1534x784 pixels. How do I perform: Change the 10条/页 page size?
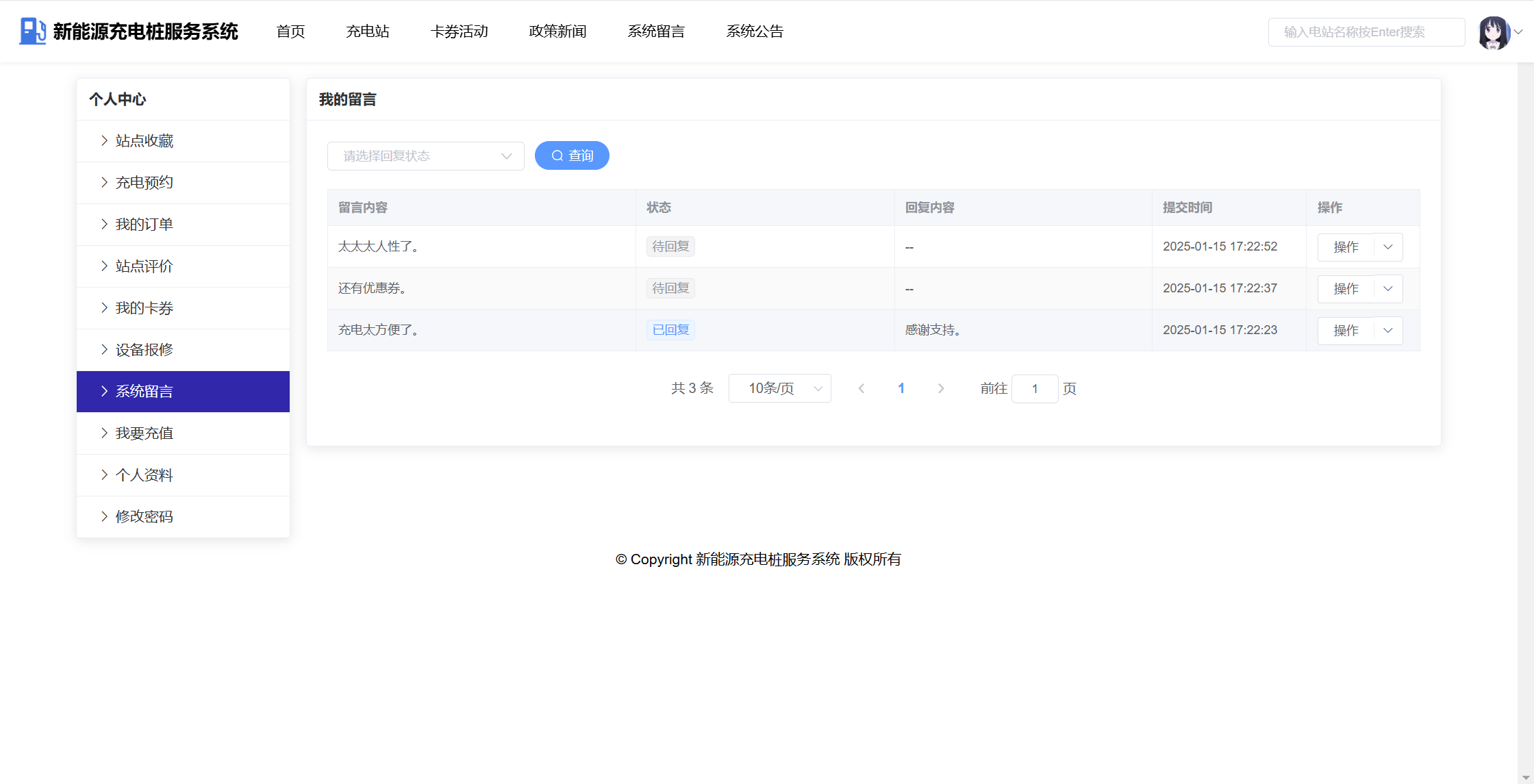[779, 389]
